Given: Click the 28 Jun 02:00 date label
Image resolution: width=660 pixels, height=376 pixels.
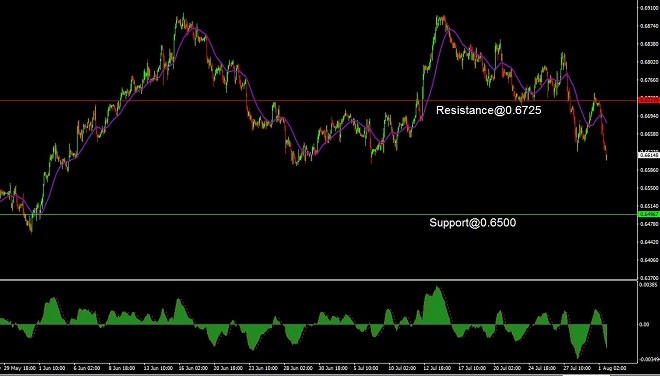Looking at the screenshot, I should coord(298,368).
